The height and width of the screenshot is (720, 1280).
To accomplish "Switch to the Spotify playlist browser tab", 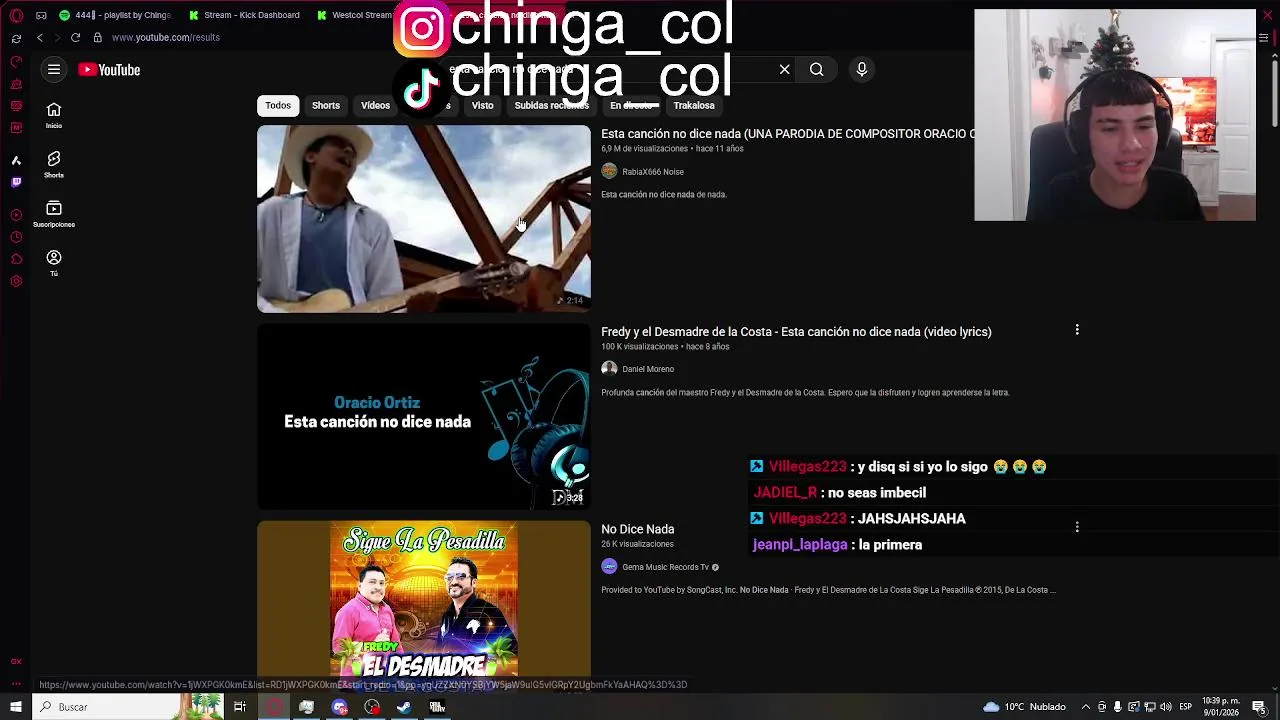I will pyautogui.click(x=115, y=15).
